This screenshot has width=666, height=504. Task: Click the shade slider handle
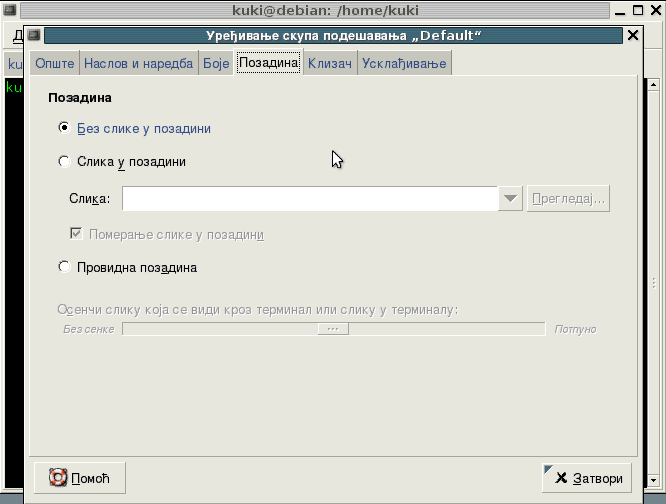(333, 329)
